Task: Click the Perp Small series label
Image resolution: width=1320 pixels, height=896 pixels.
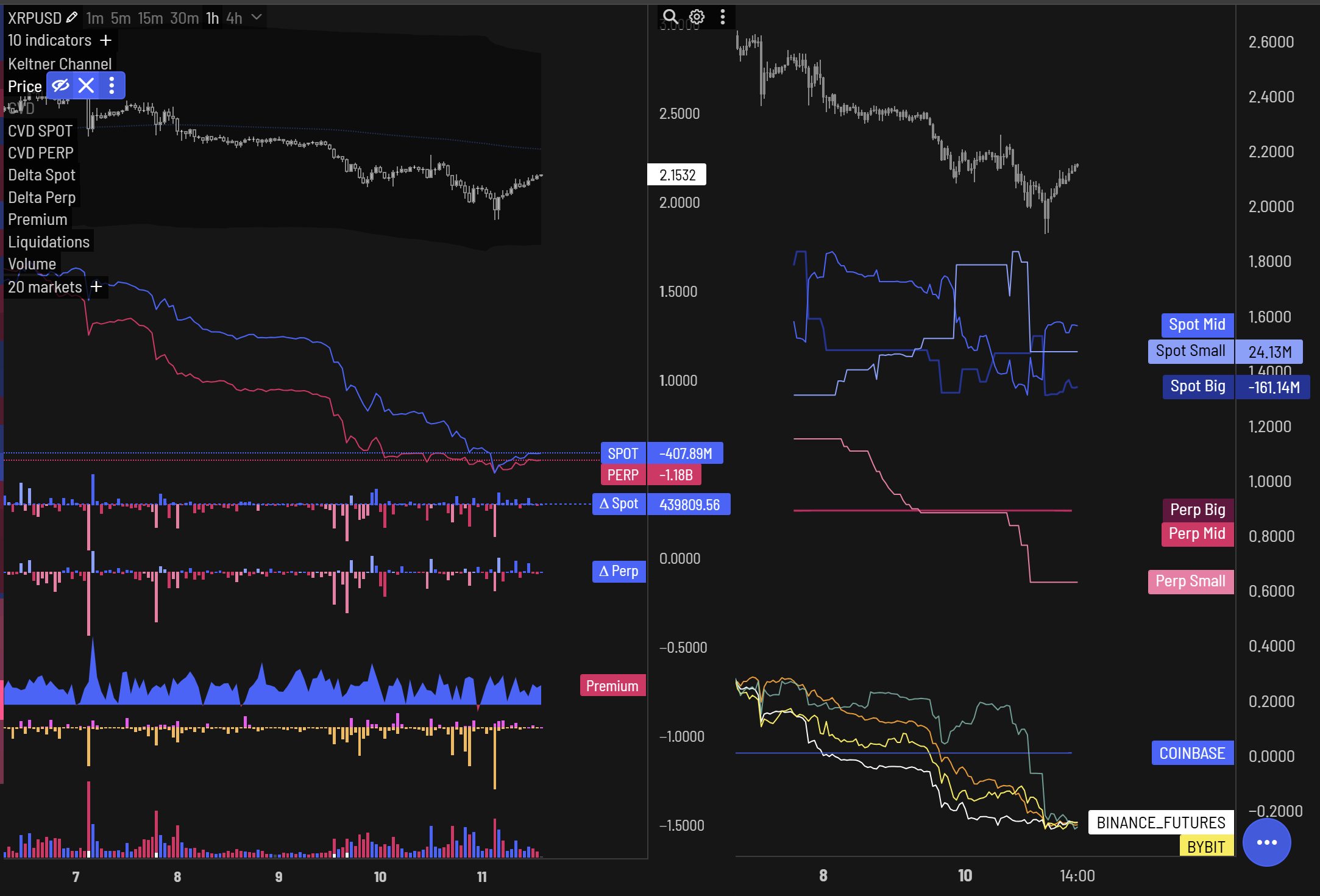Action: click(x=1191, y=581)
